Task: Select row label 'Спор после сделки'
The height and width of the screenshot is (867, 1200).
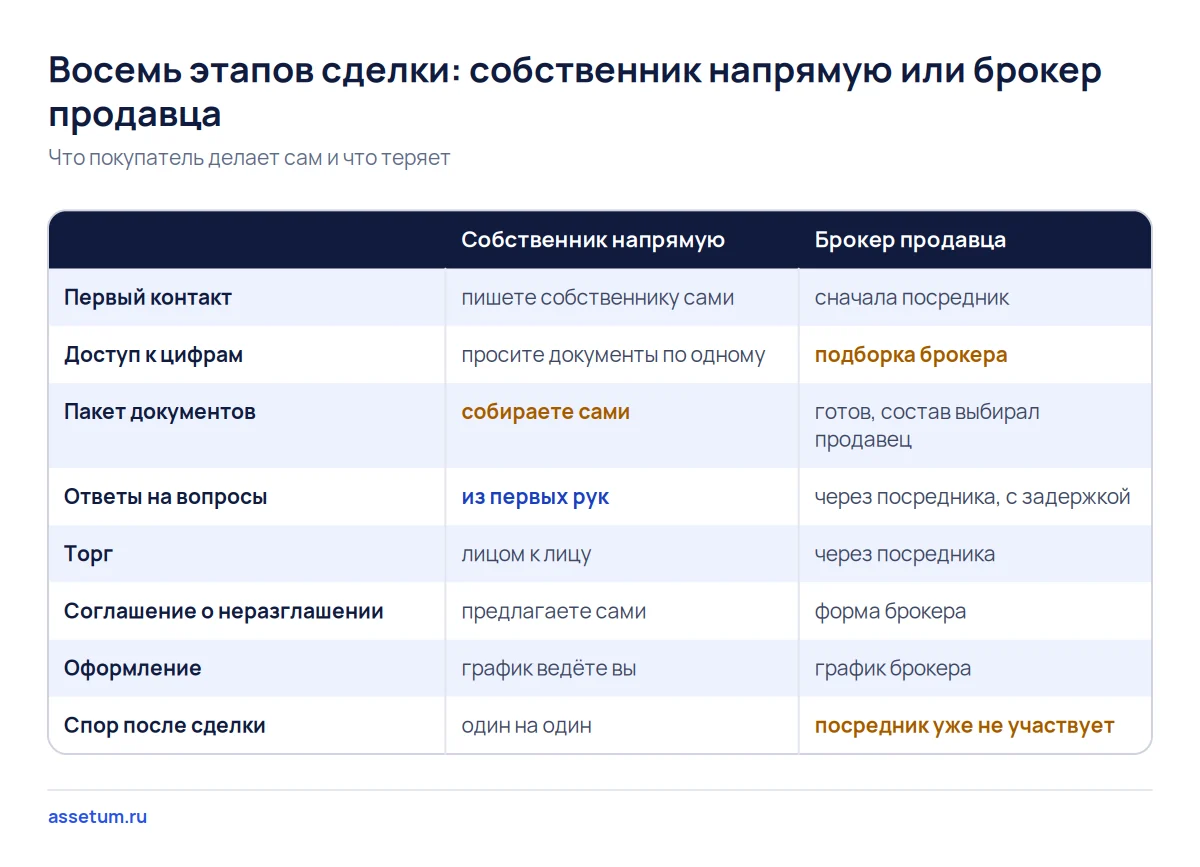Action: (165, 726)
